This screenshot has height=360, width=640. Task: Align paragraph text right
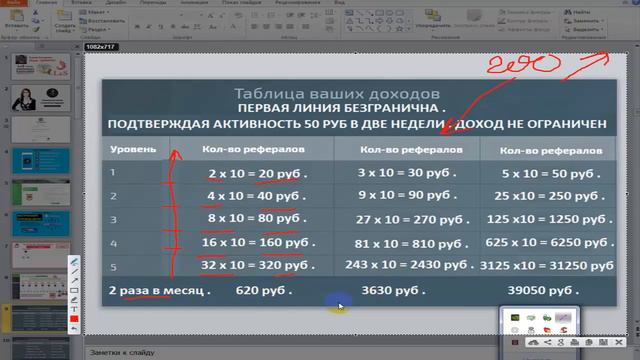pos(278,27)
